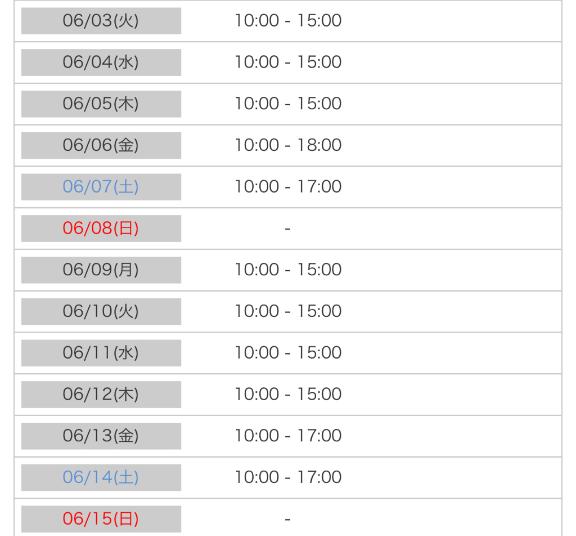Image resolution: width=576 pixels, height=536 pixels.
Task: Select the 06/04(水) date cell
Action: click(x=101, y=62)
